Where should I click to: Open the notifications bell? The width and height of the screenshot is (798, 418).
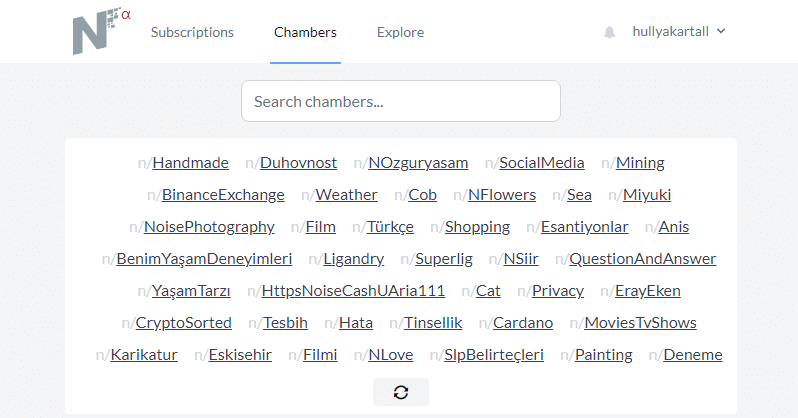[609, 32]
